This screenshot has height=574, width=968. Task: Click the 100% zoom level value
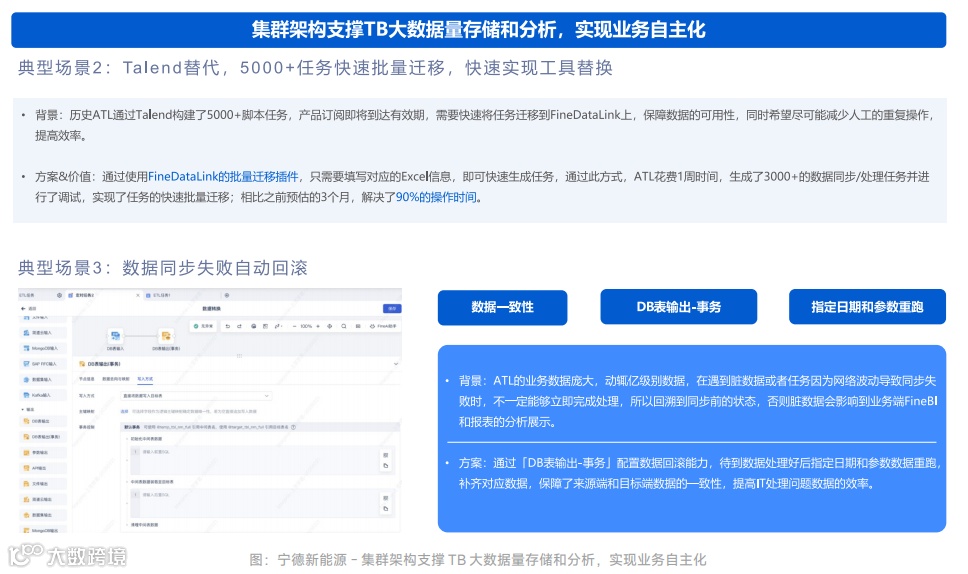click(306, 326)
